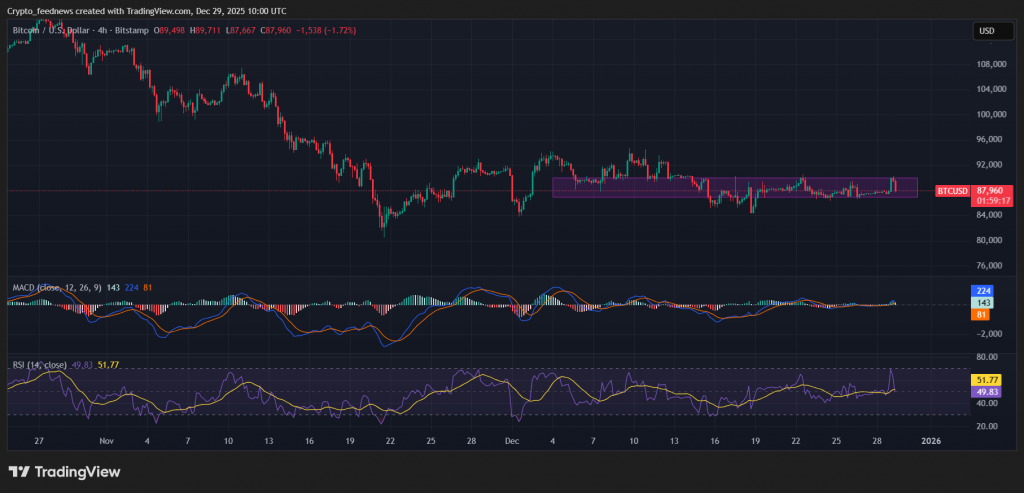Click the TradingView wordmark text
This screenshot has height=493, width=1024.
pos(77,471)
